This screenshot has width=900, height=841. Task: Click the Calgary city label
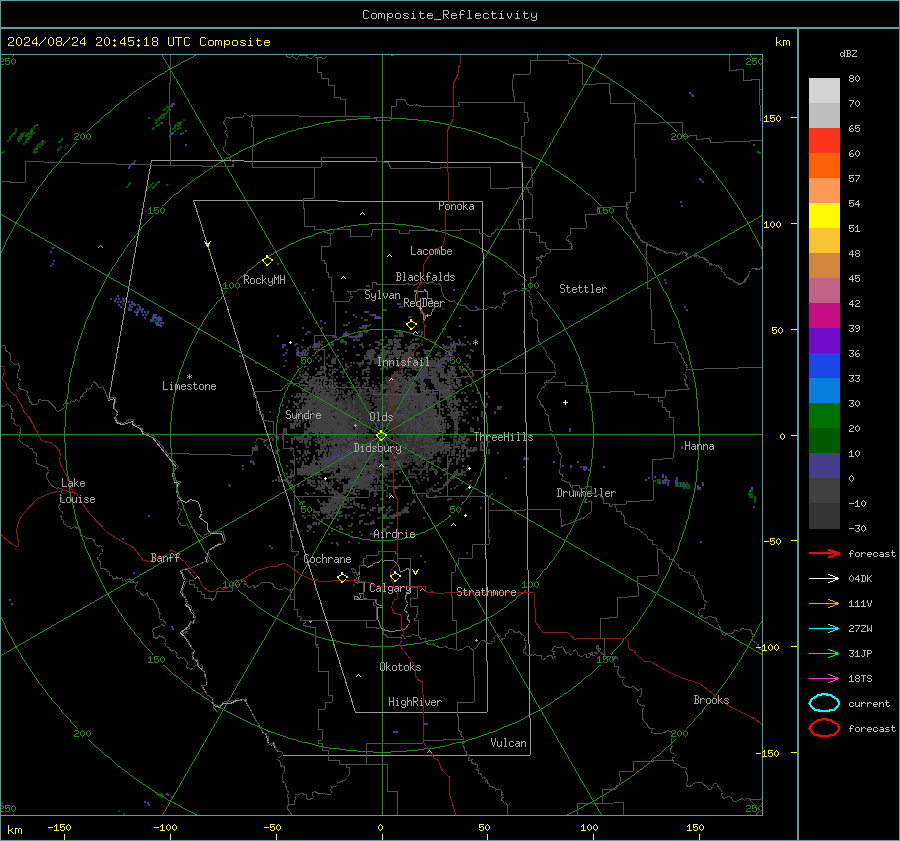tap(390, 588)
